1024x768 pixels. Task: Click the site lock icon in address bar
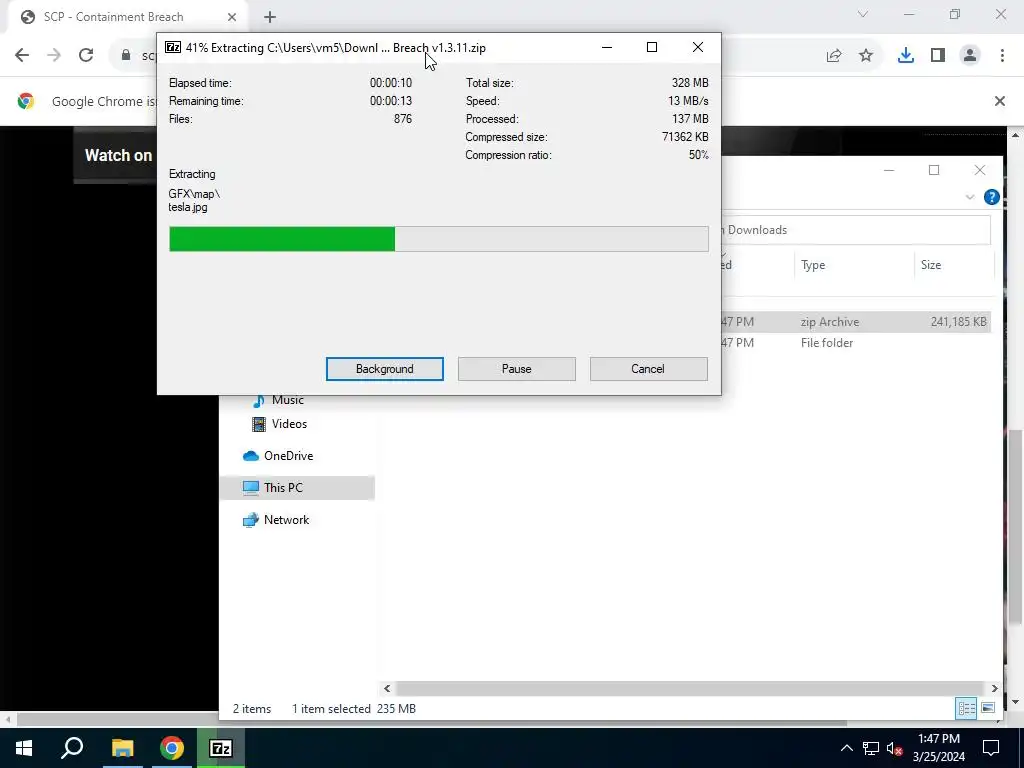(x=126, y=56)
